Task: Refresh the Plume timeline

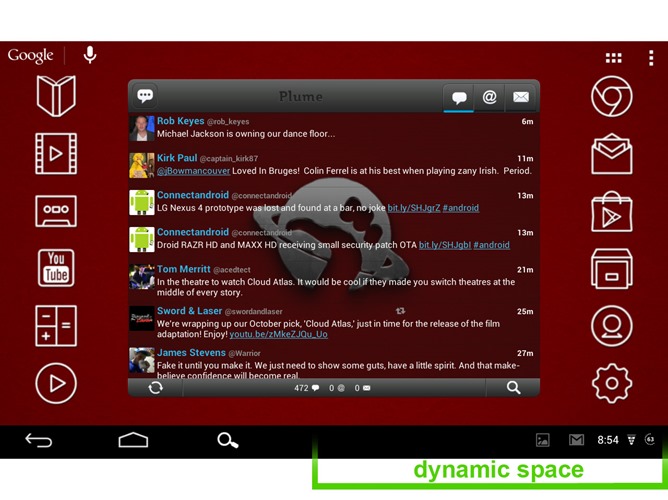Action: tap(156, 387)
